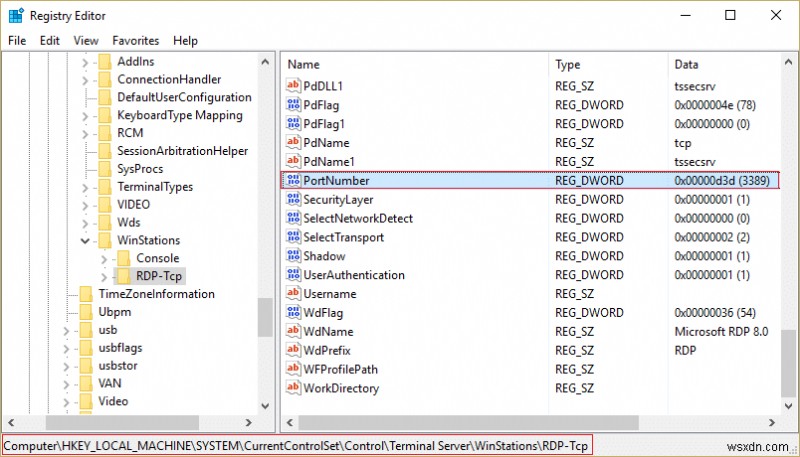Image resolution: width=800 pixels, height=457 pixels.
Task: Open the File menu
Action: (x=17, y=40)
